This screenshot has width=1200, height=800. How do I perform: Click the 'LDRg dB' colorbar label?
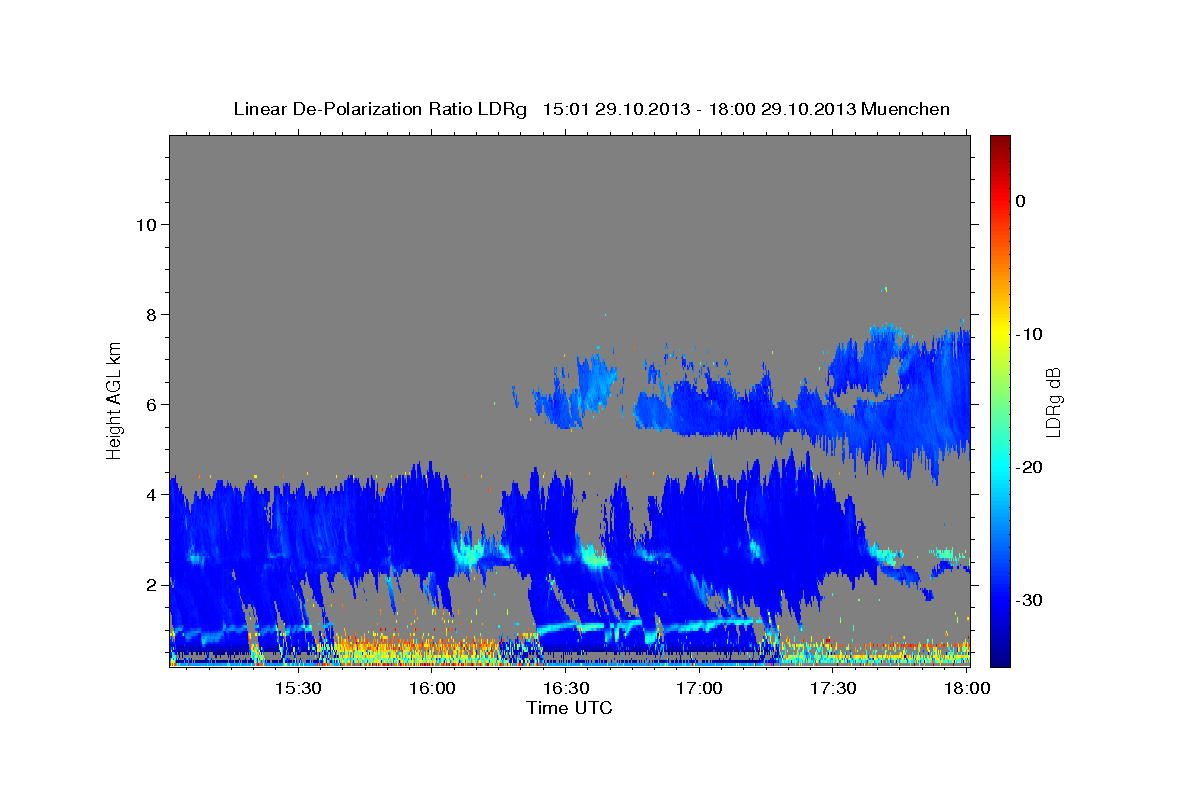[x=1053, y=401]
